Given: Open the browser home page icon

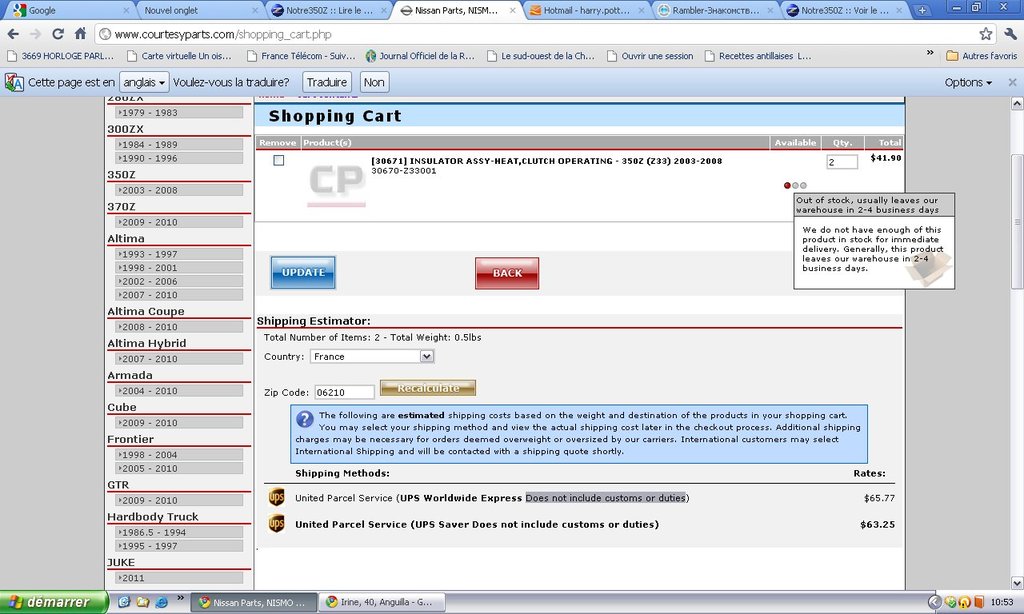Looking at the screenshot, I should [x=80, y=34].
